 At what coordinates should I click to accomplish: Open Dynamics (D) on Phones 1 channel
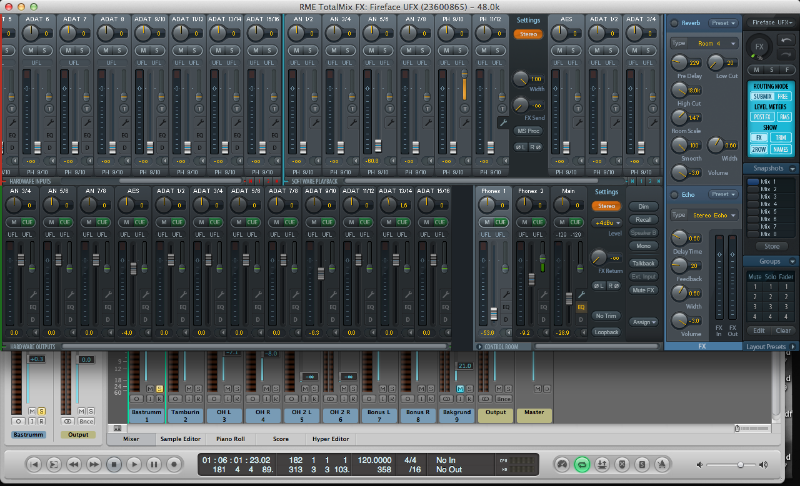click(x=506, y=320)
